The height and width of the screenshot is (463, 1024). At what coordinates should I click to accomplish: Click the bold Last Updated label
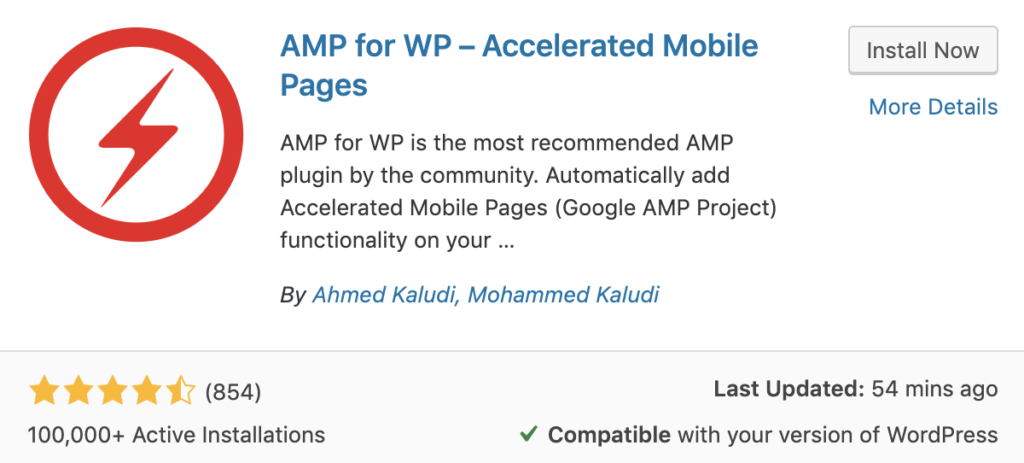[x=790, y=390]
